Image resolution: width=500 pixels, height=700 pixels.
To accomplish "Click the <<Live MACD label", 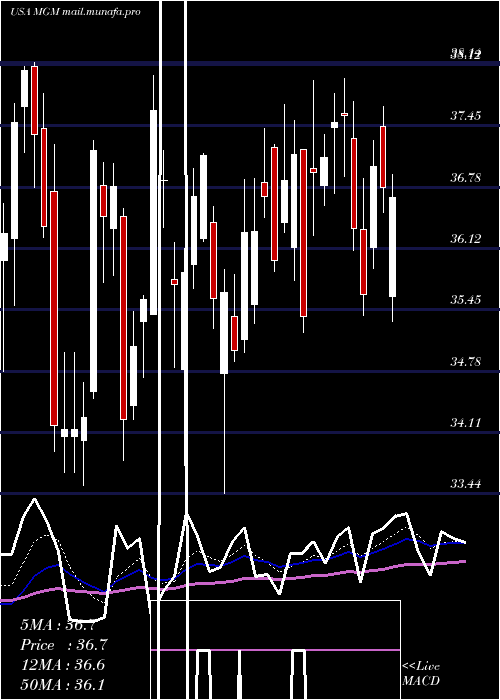I will pos(421,673).
